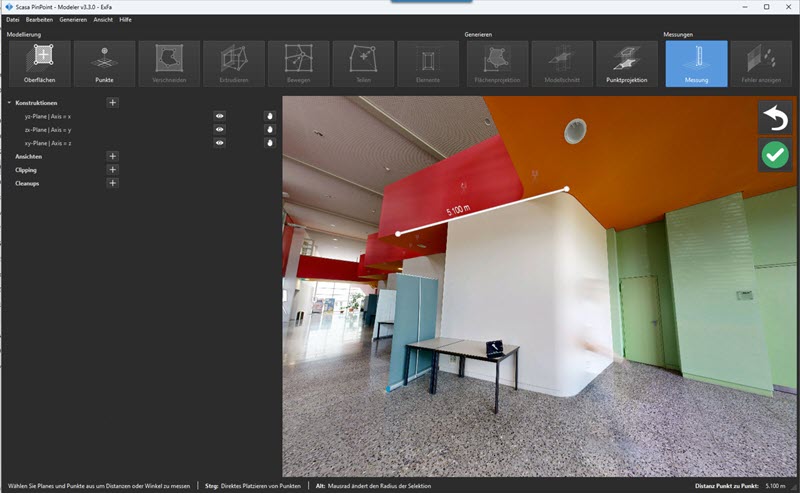Open the Punktprojektion generator
Image resolution: width=800 pixels, height=494 pixels.
627,64
